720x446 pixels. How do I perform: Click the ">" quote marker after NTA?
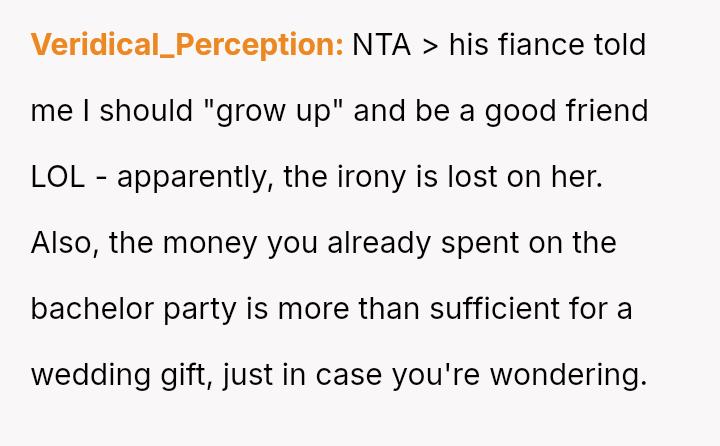click(430, 45)
